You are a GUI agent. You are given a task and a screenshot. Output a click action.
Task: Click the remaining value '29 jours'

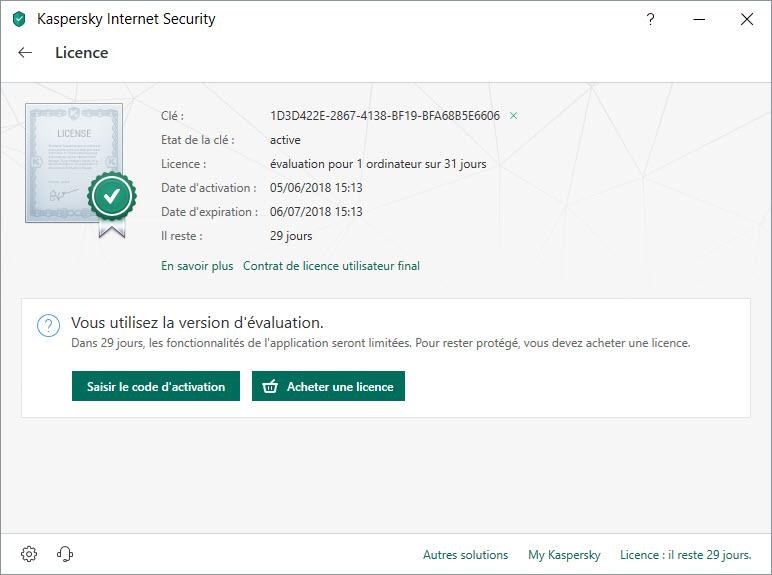[x=291, y=236]
